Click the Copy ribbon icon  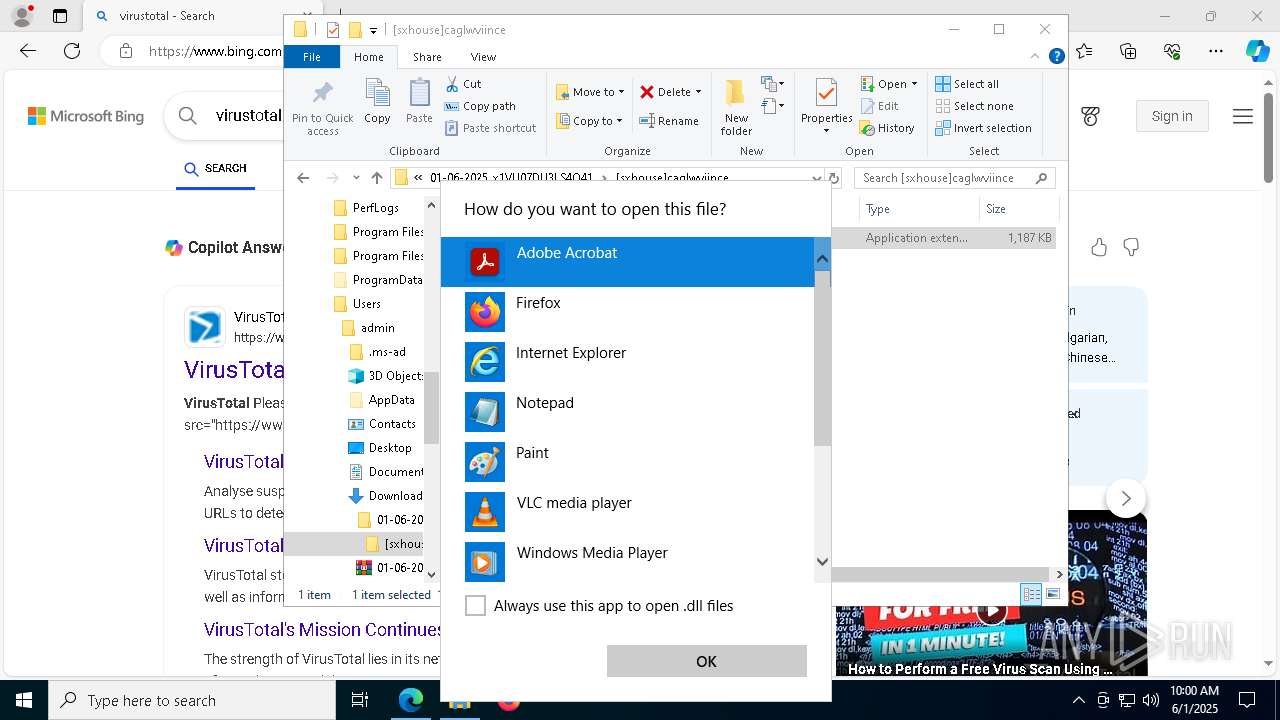[x=377, y=102]
